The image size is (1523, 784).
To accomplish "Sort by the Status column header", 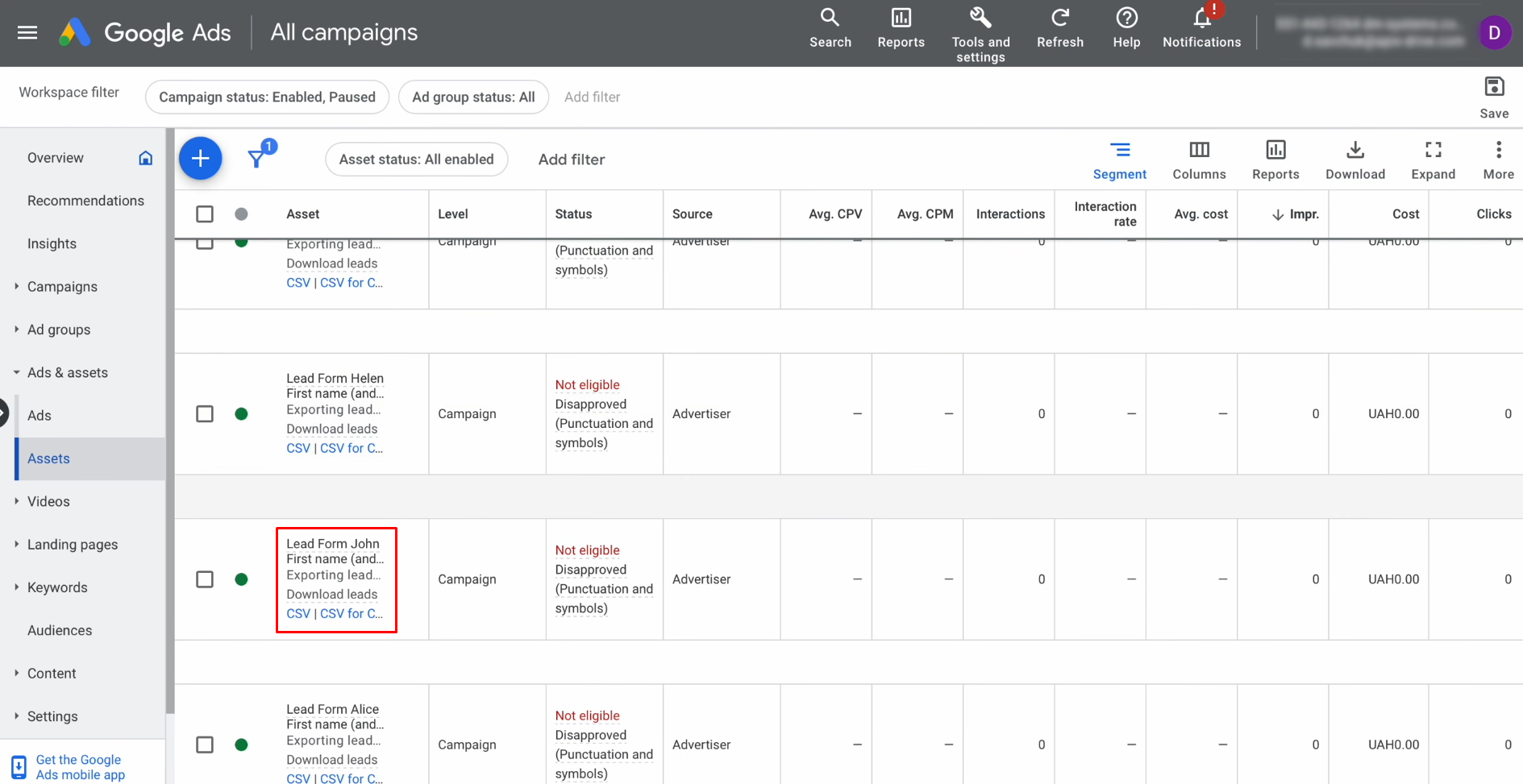I will coord(573,214).
